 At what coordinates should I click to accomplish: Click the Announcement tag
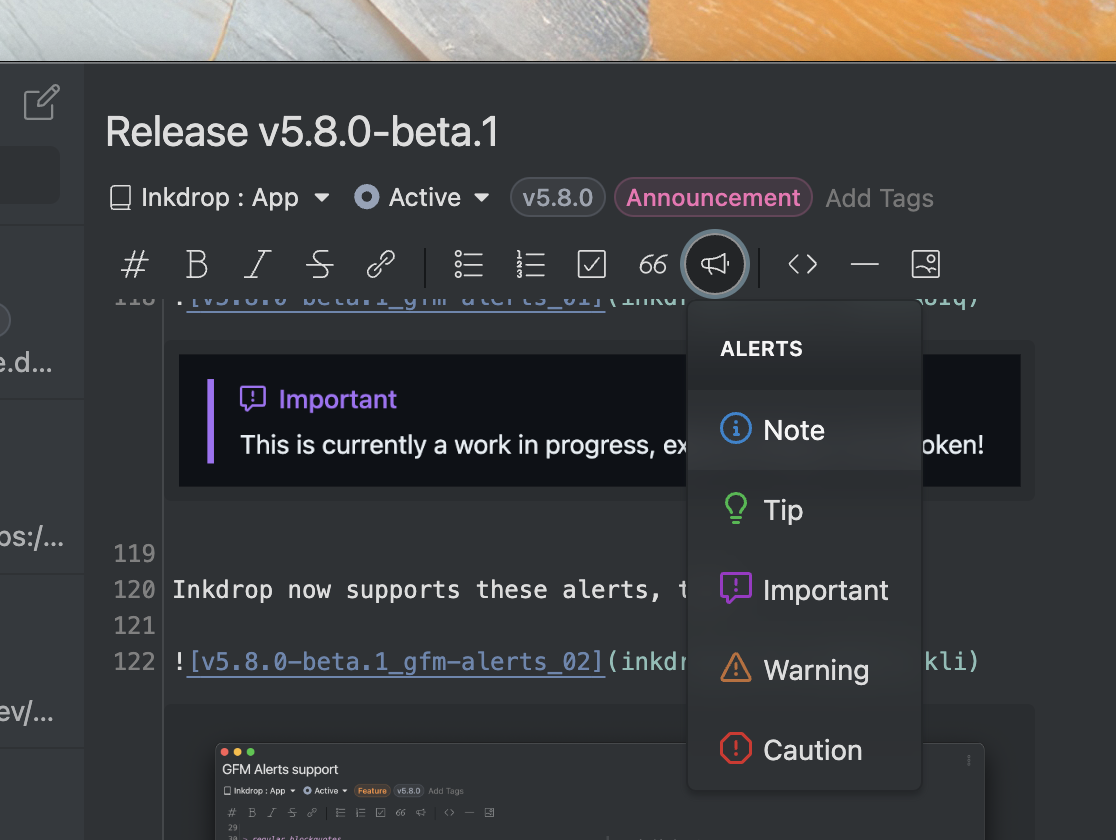click(x=713, y=198)
